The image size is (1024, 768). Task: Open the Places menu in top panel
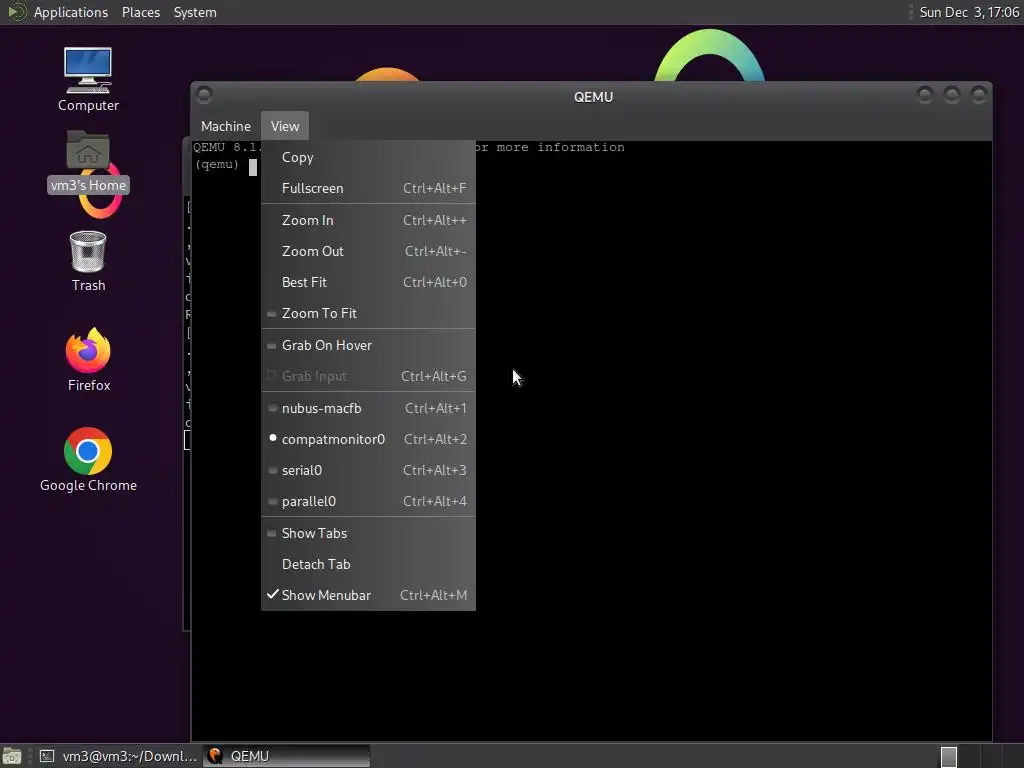(140, 12)
